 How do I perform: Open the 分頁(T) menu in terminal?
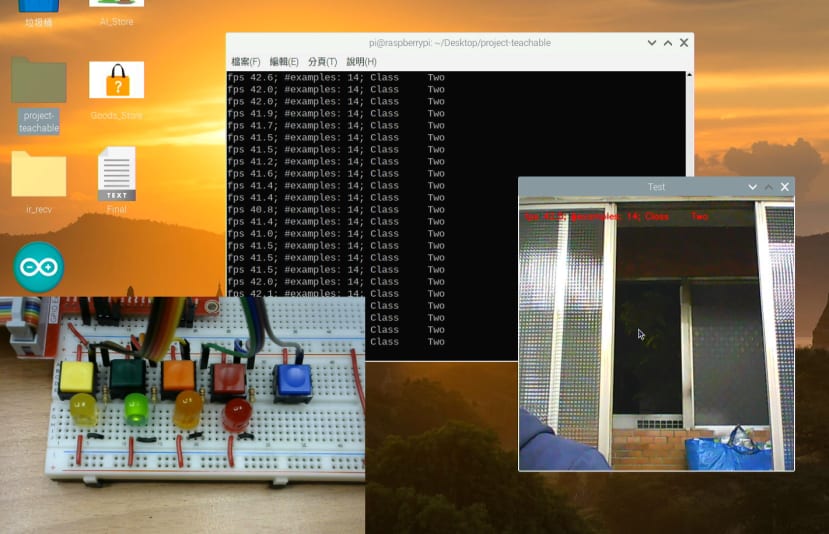(323, 62)
